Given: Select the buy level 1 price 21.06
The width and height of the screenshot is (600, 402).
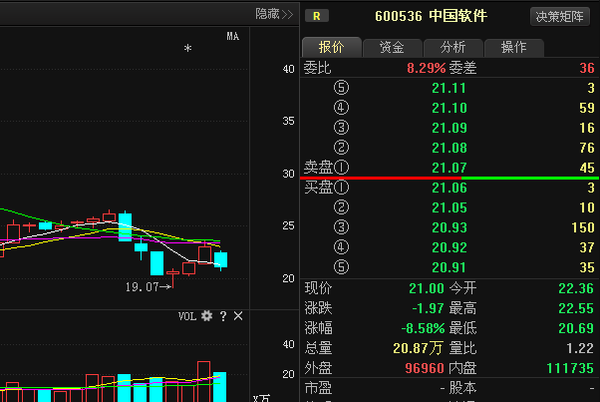Looking at the screenshot, I should [x=449, y=188].
